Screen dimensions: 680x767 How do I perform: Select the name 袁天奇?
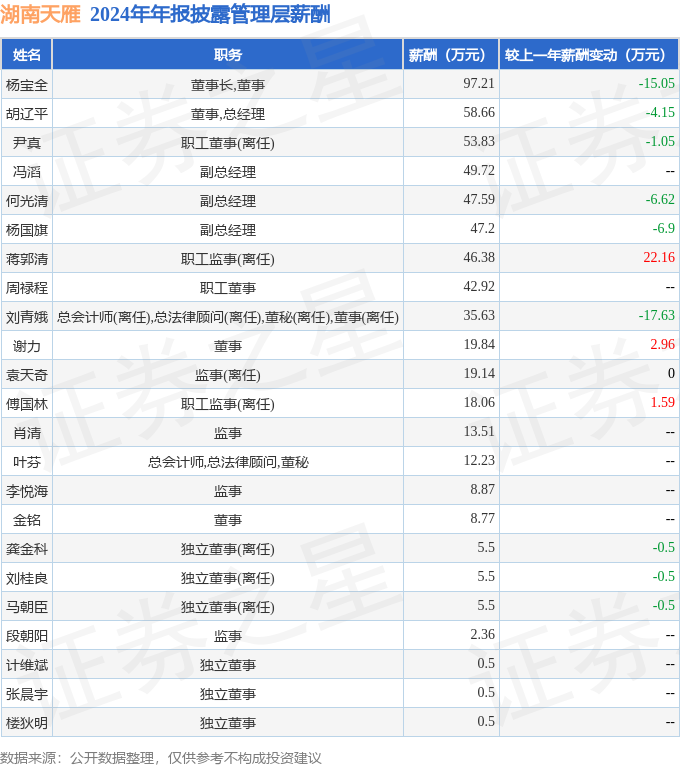tap(26, 375)
